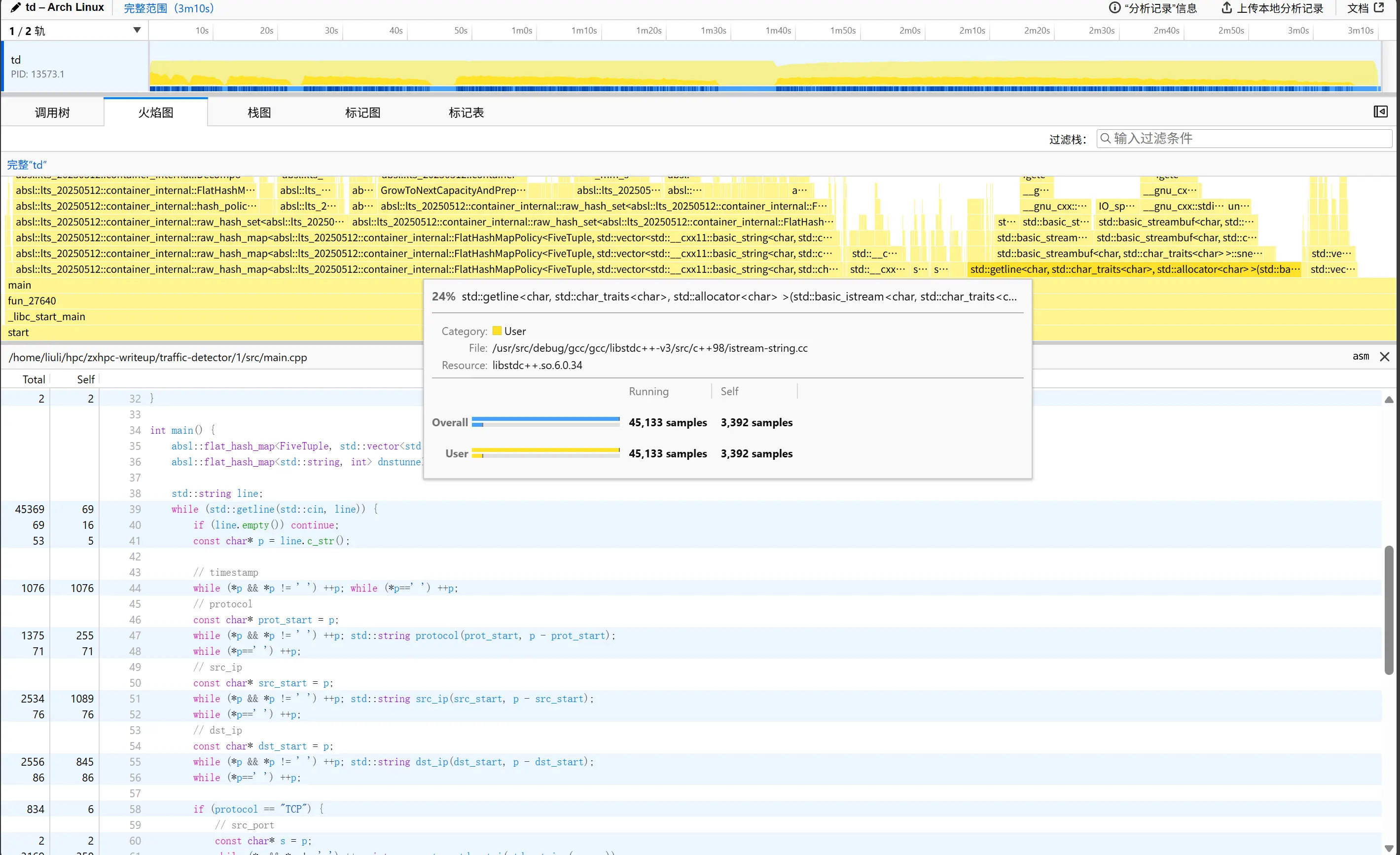Close the source view with X icon
Screen dimensions: 1400x855
1385,357
